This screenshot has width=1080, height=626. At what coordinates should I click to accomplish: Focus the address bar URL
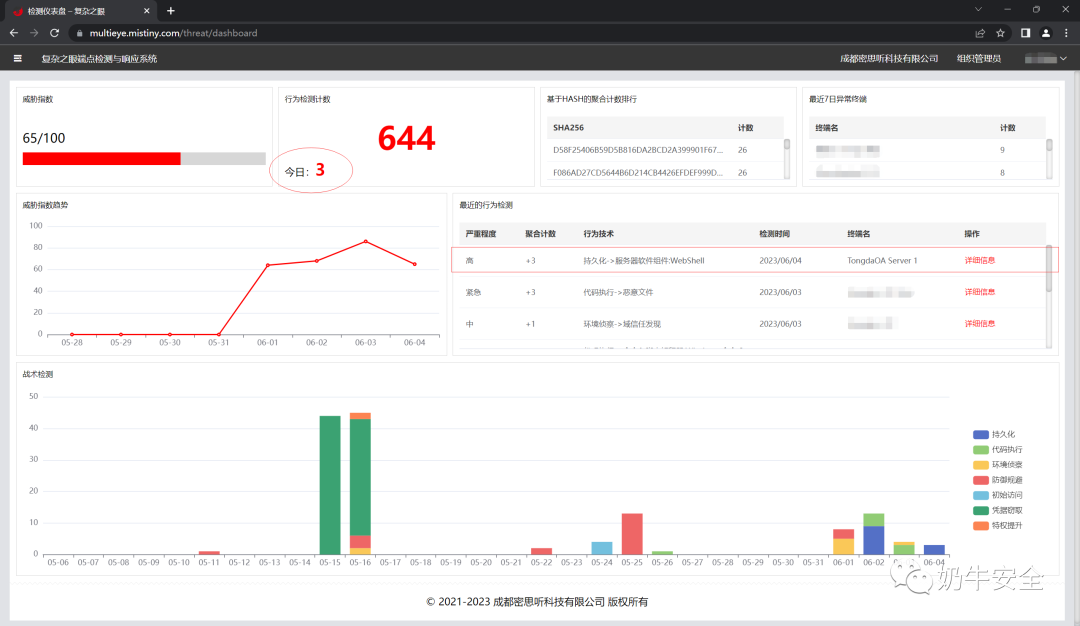pos(173,32)
